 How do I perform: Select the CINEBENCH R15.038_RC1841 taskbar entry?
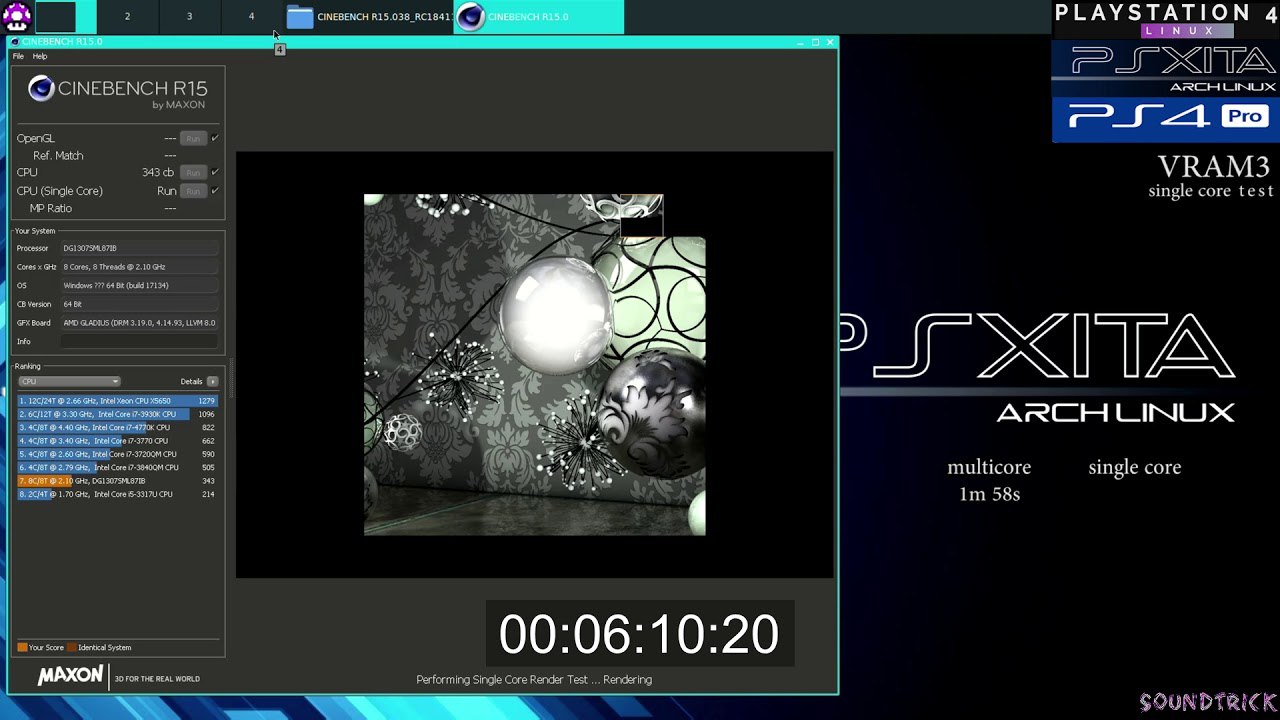[367, 17]
